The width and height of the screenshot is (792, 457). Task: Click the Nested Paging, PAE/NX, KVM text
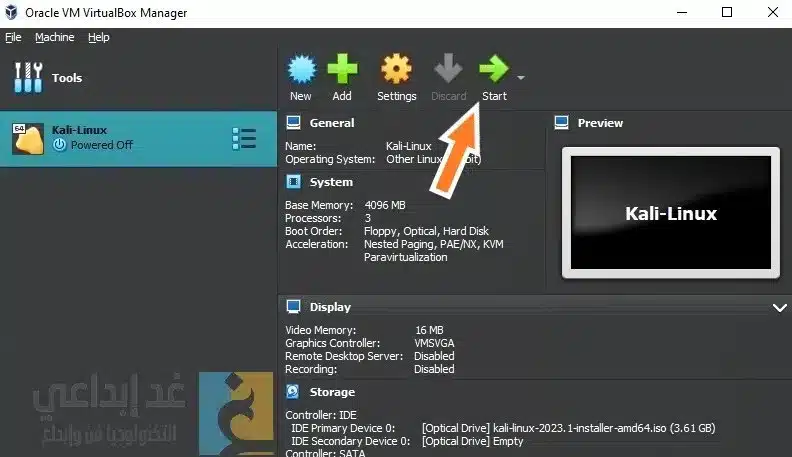[433, 244]
